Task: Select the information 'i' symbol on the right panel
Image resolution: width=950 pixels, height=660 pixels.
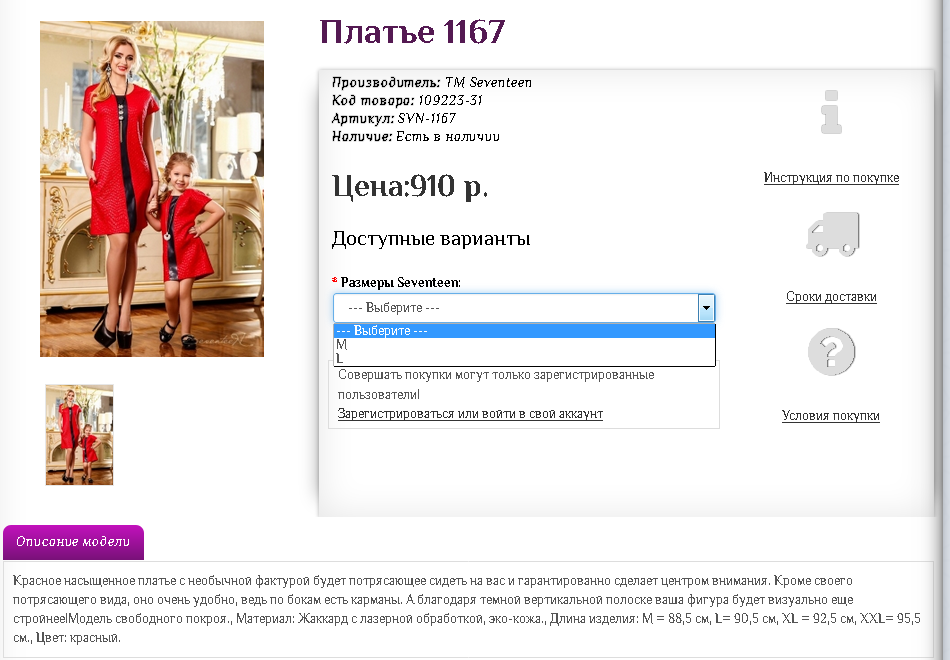Action: pyautogui.click(x=831, y=111)
